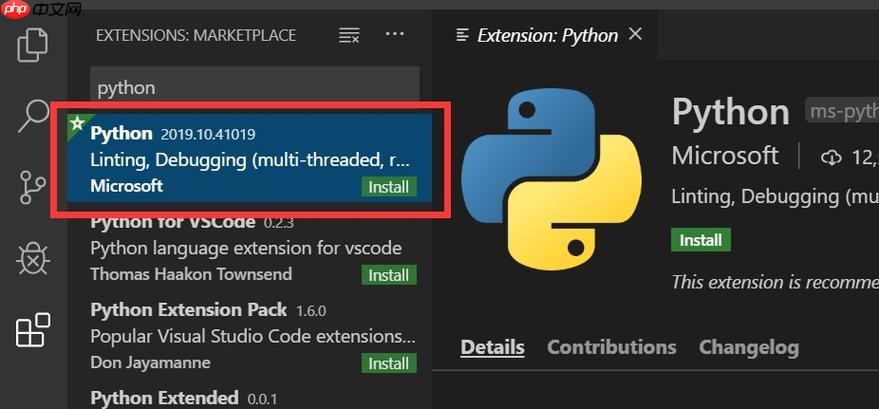Open the Search magnifier in activity bar
This screenshot has height=409, width=879.
click(x=33, y=114)
